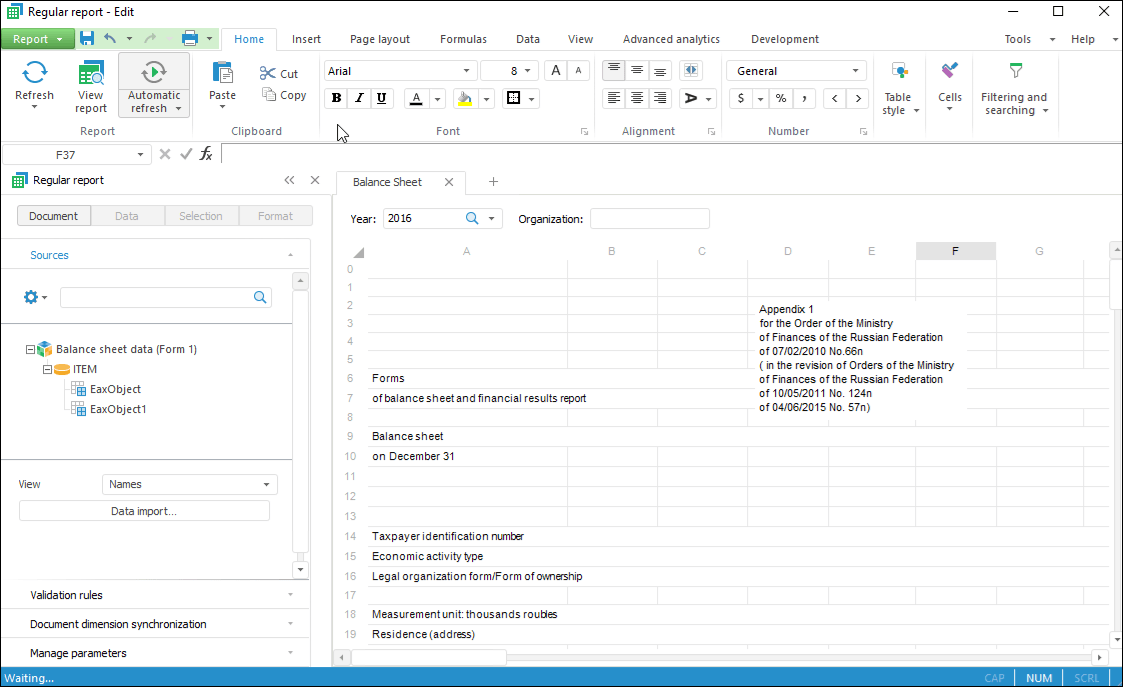Click the yellow fill color swatch
1123x687 pixels.
[464, 98]
